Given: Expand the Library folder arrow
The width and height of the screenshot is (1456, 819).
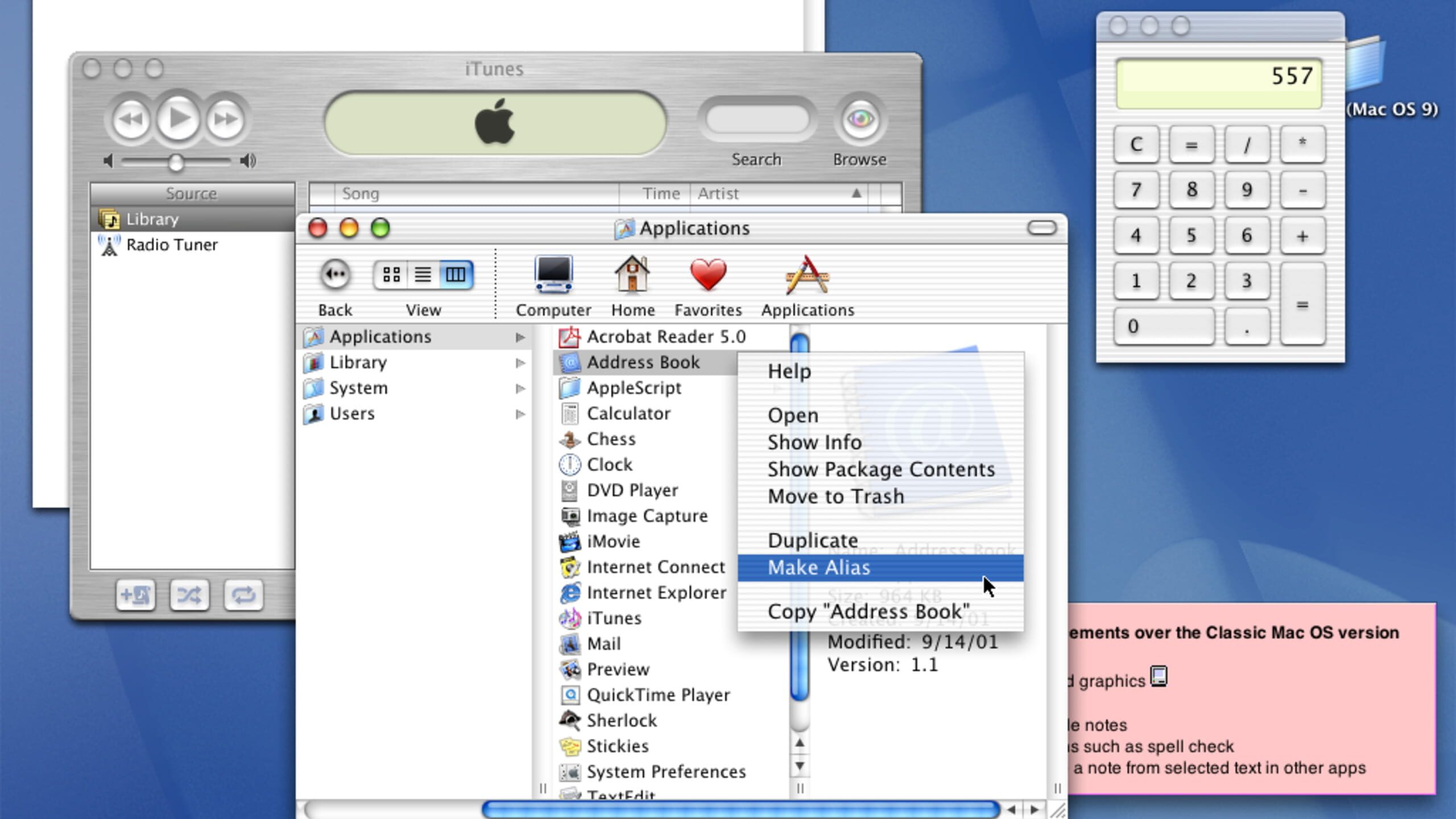Looking at the screenshot, I should (x=520, y=363).
